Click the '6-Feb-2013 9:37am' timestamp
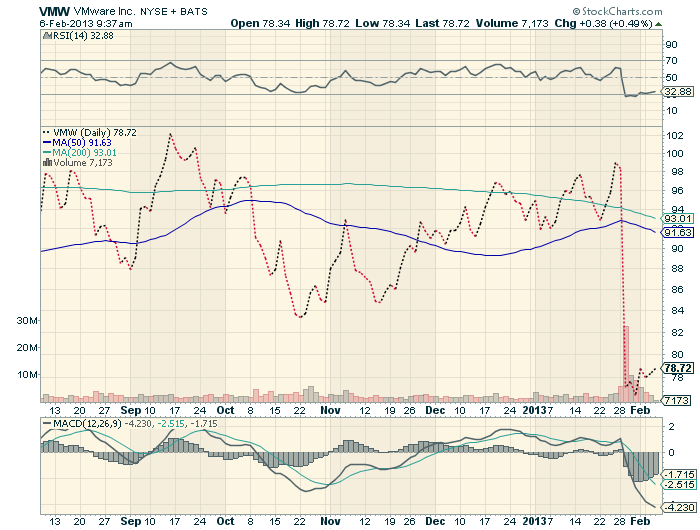 tap(85, 24)
